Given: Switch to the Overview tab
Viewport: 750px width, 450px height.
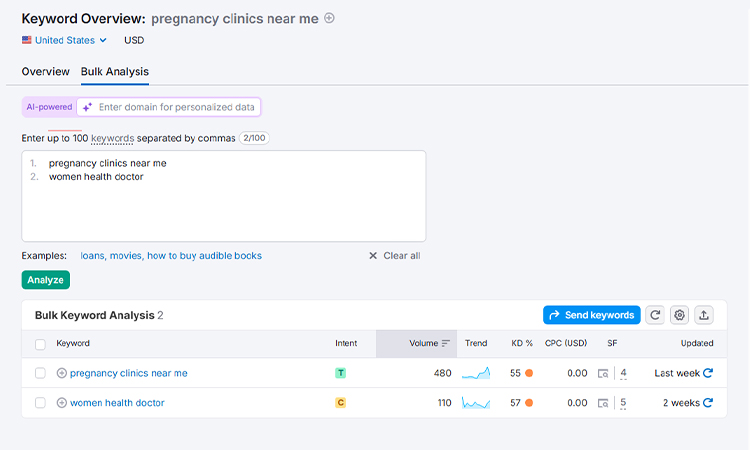Looking at the screenshot, I should point(46,72).
